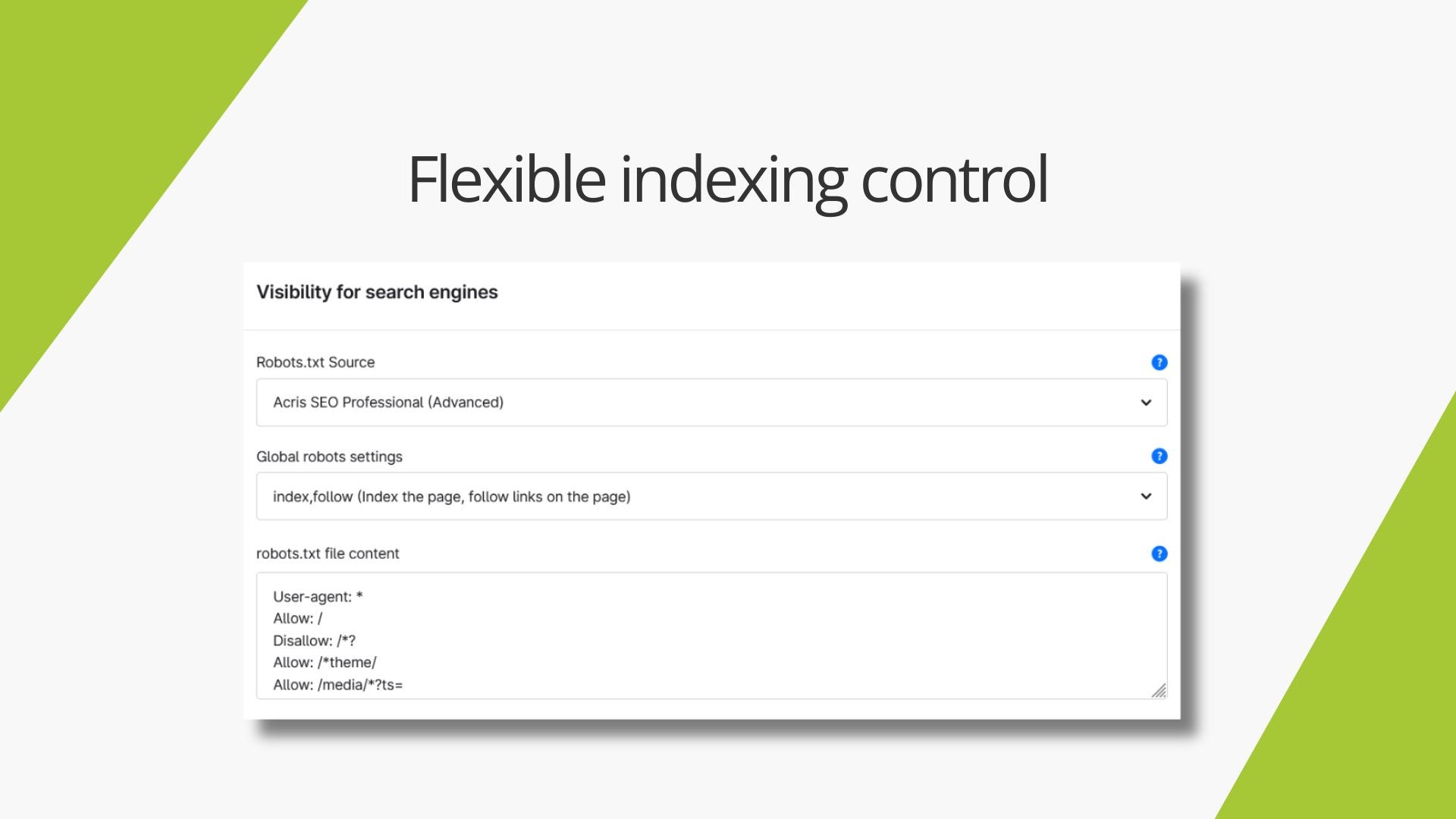Open Global robots settings dropdown chevron
This screenshot has height=819, width=1456.
[1146, 497]
